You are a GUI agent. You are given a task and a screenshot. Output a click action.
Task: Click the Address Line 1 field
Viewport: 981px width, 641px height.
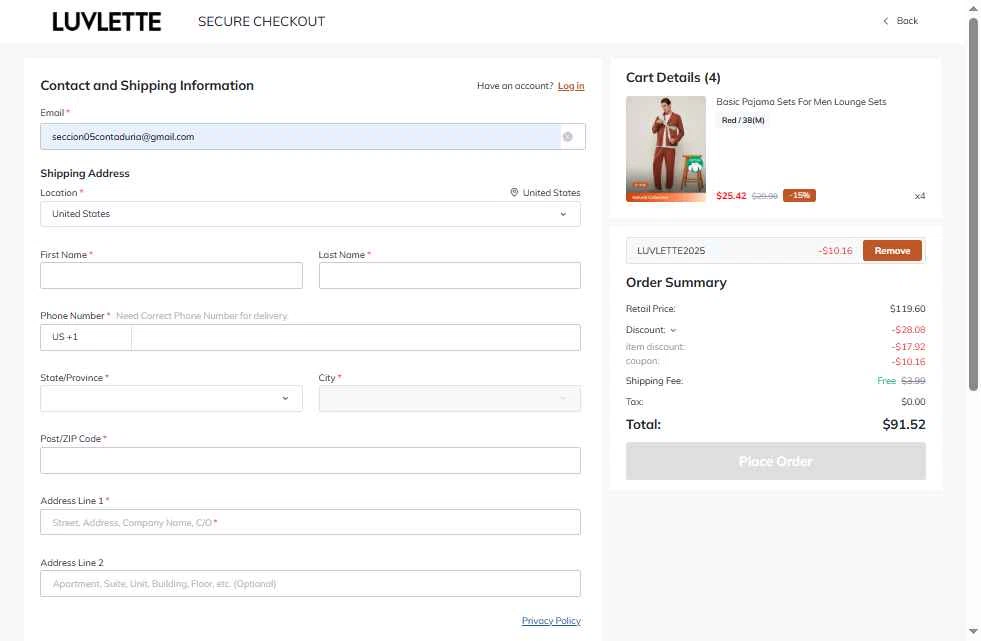310,522
